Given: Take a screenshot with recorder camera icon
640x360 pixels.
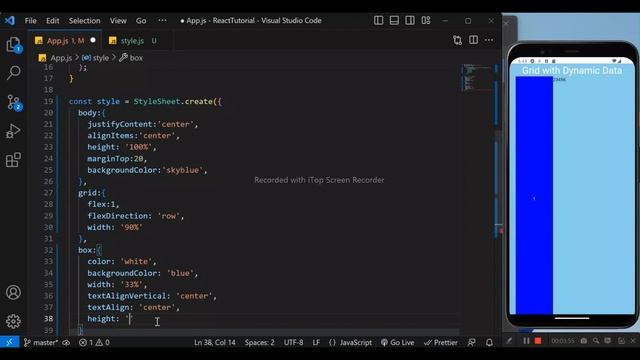Looking at the screenshot, I should tap(584, 340).
